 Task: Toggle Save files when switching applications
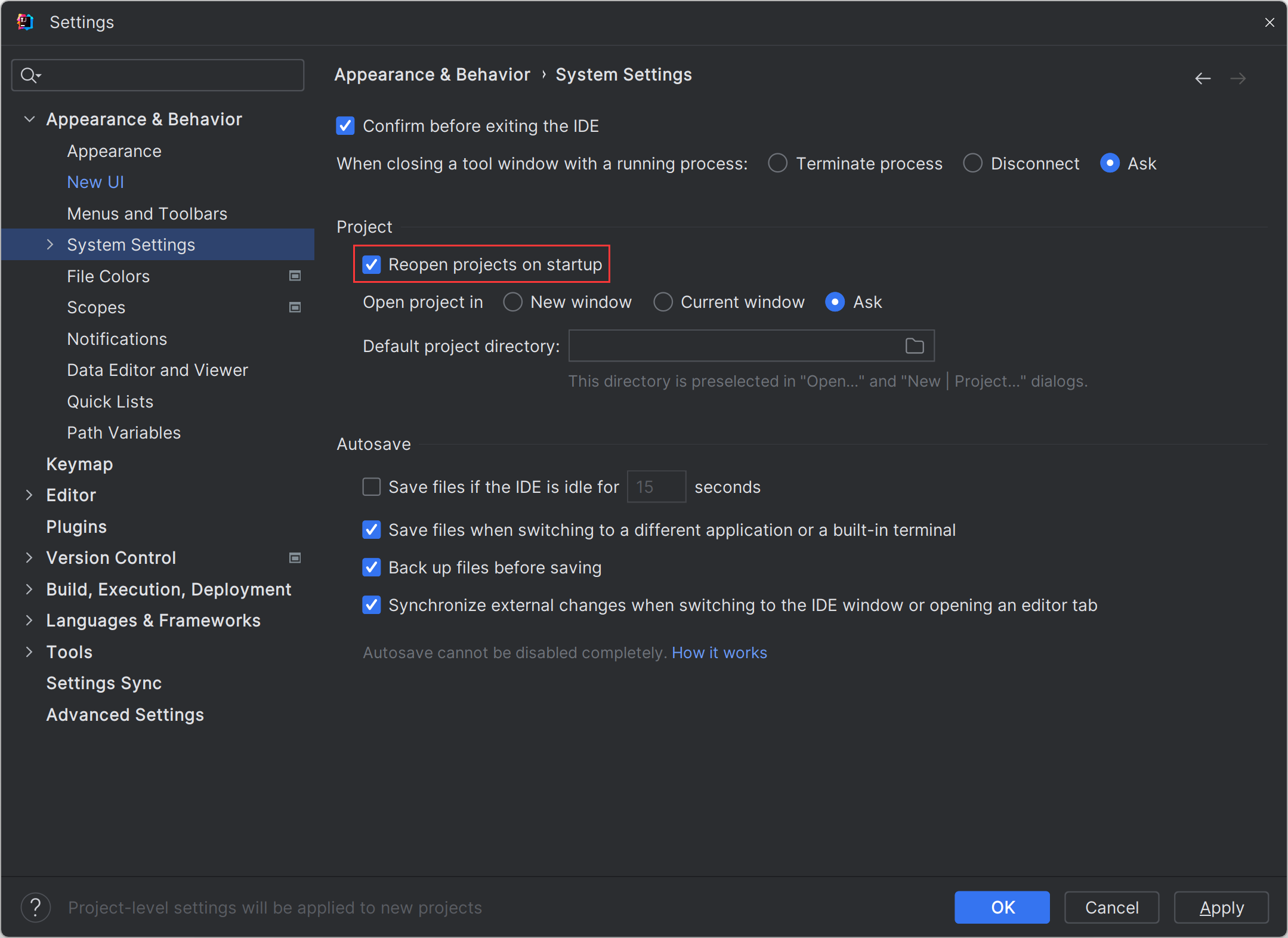point(372,530)
